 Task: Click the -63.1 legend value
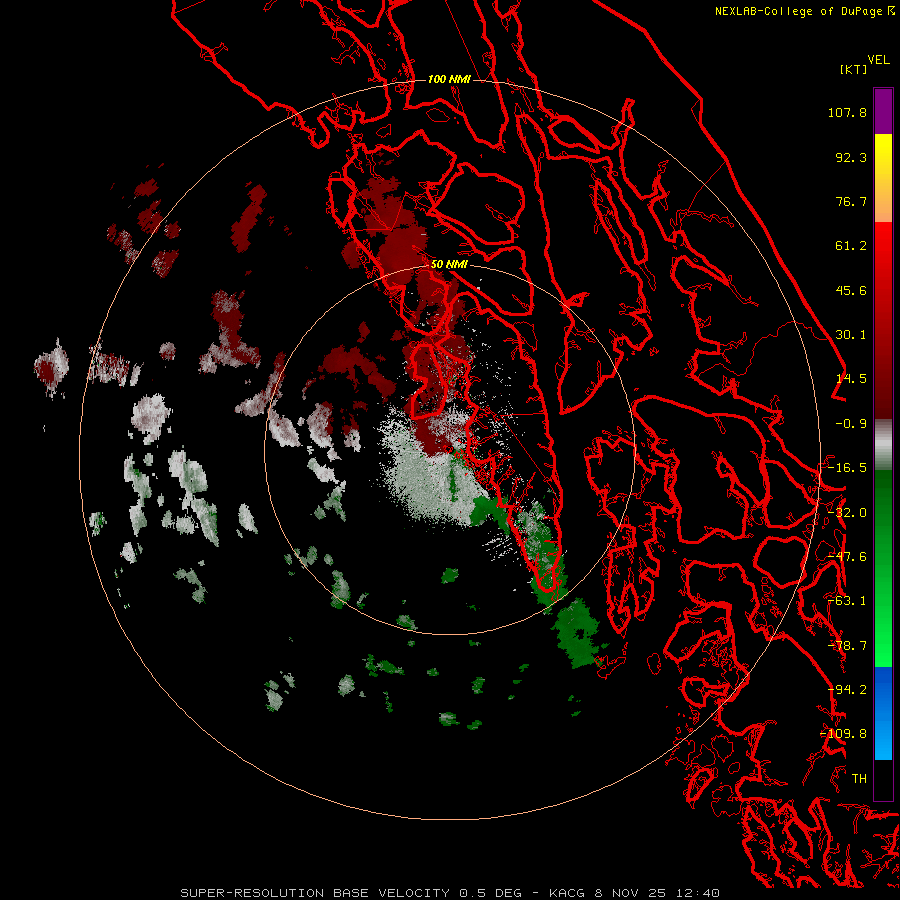point(847,601)
